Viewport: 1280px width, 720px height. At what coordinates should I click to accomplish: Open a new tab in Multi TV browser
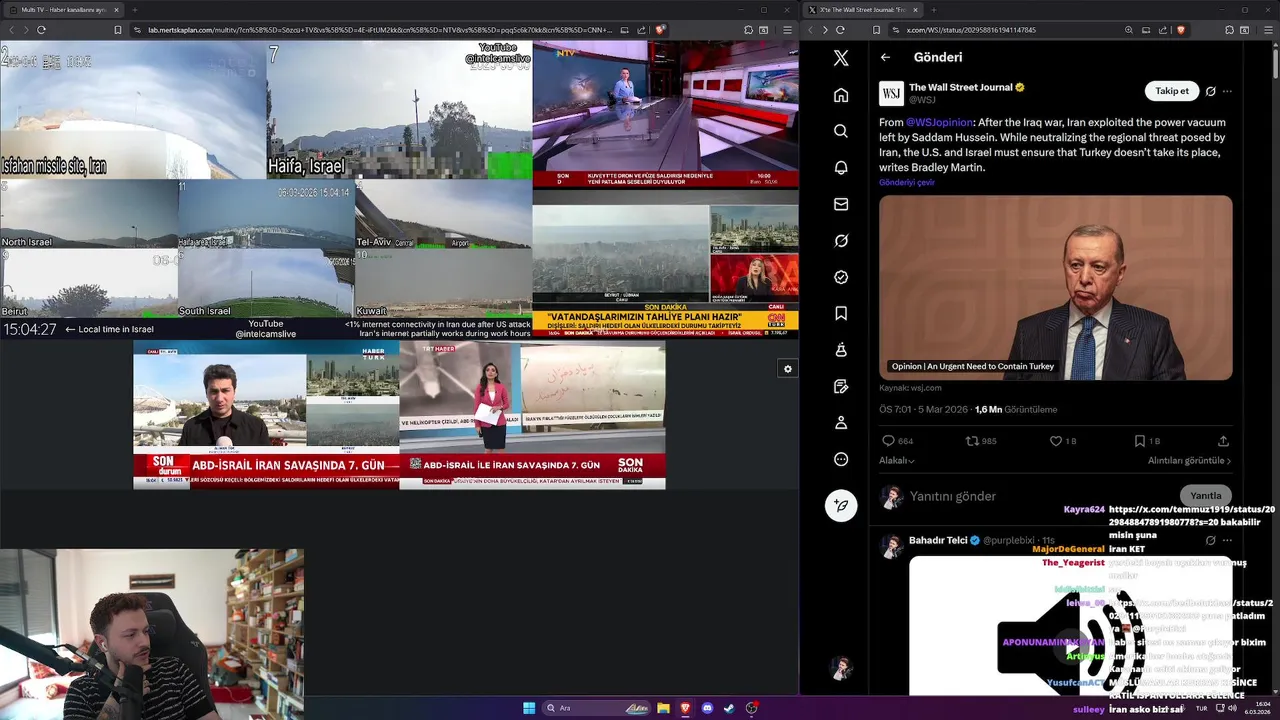(x=134, y=10)
